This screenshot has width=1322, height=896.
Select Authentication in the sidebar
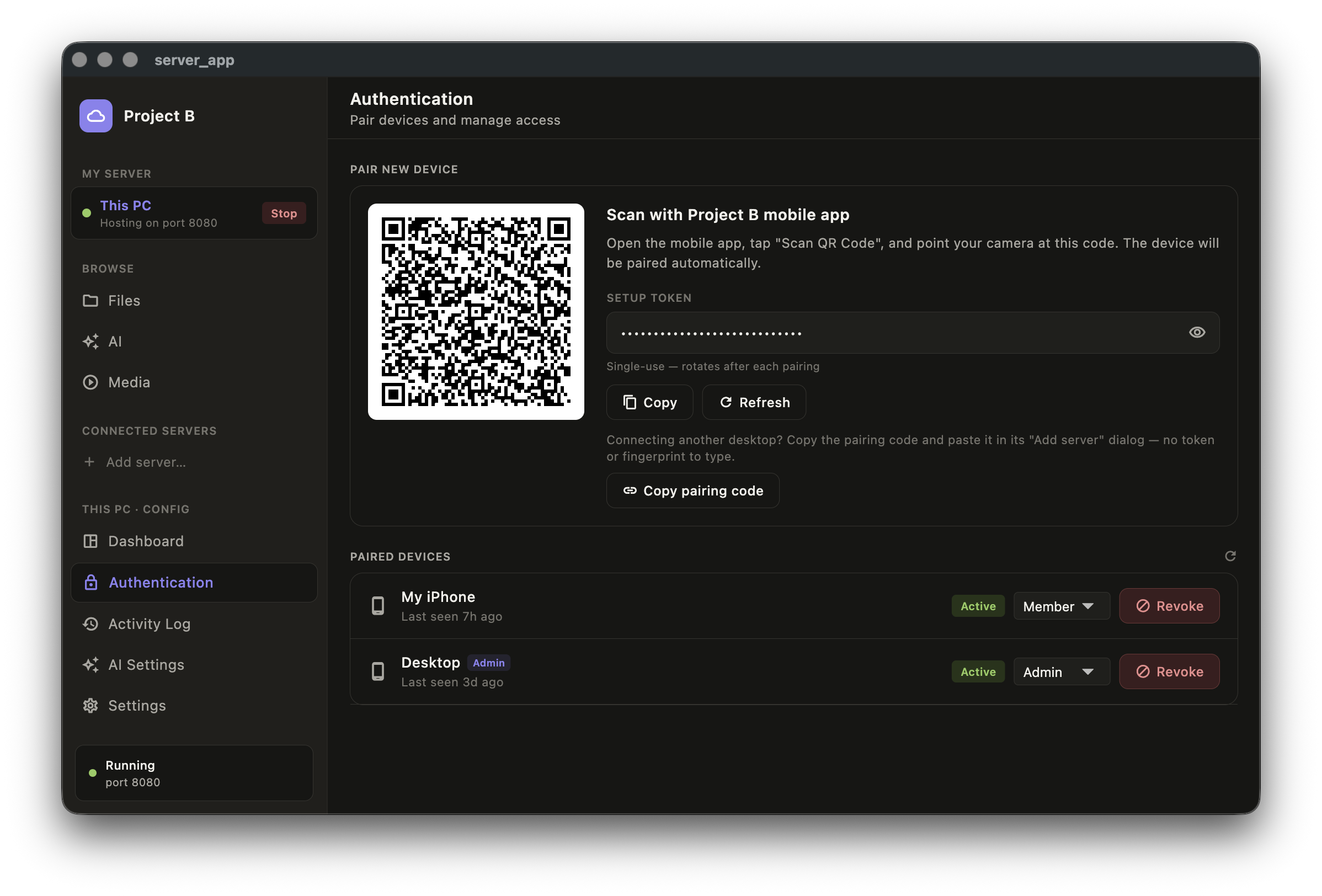[194, 583]
